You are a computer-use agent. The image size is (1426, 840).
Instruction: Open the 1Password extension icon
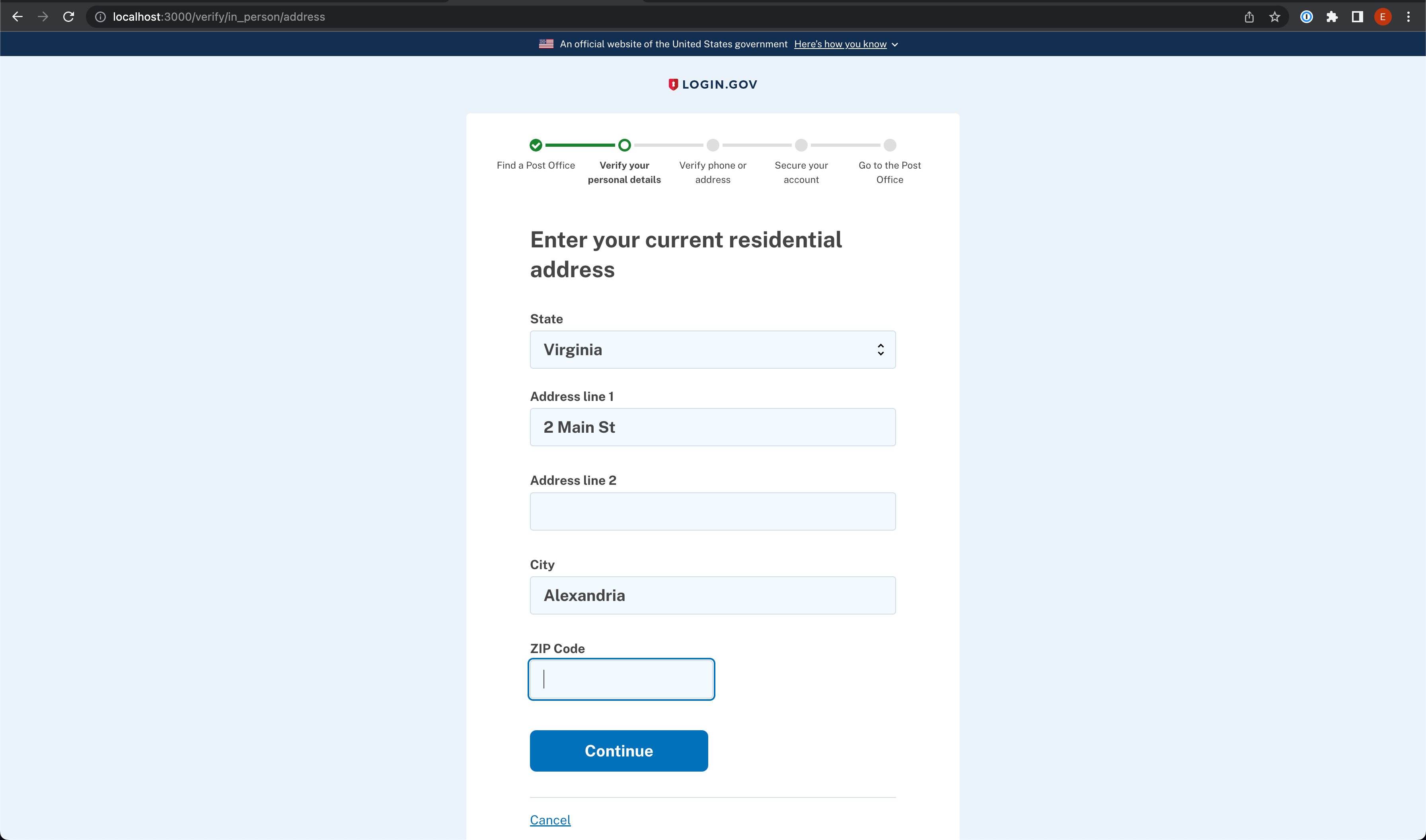pyautogui.click(x=1306, y=17)
